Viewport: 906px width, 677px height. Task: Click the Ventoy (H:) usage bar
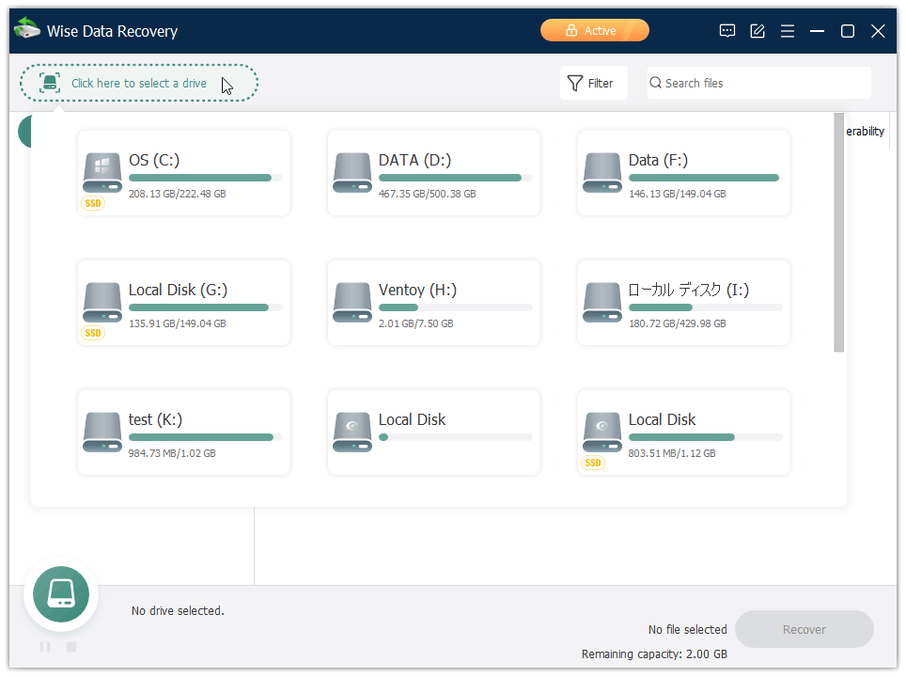tap(455, 307)
